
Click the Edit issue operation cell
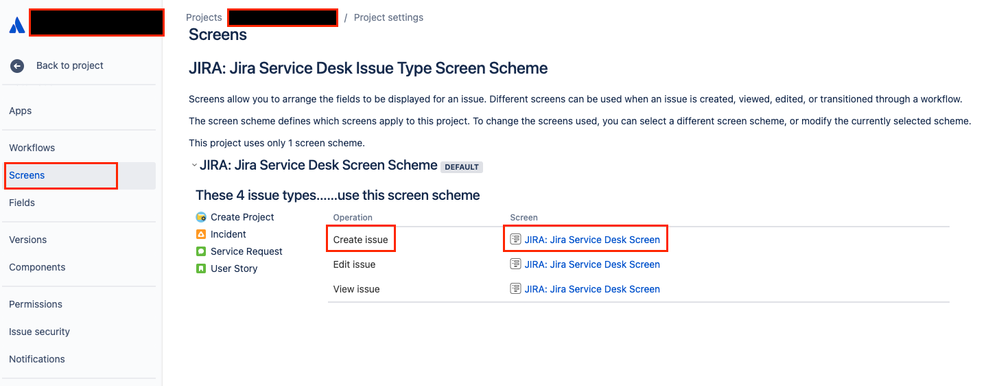[354, 264]
